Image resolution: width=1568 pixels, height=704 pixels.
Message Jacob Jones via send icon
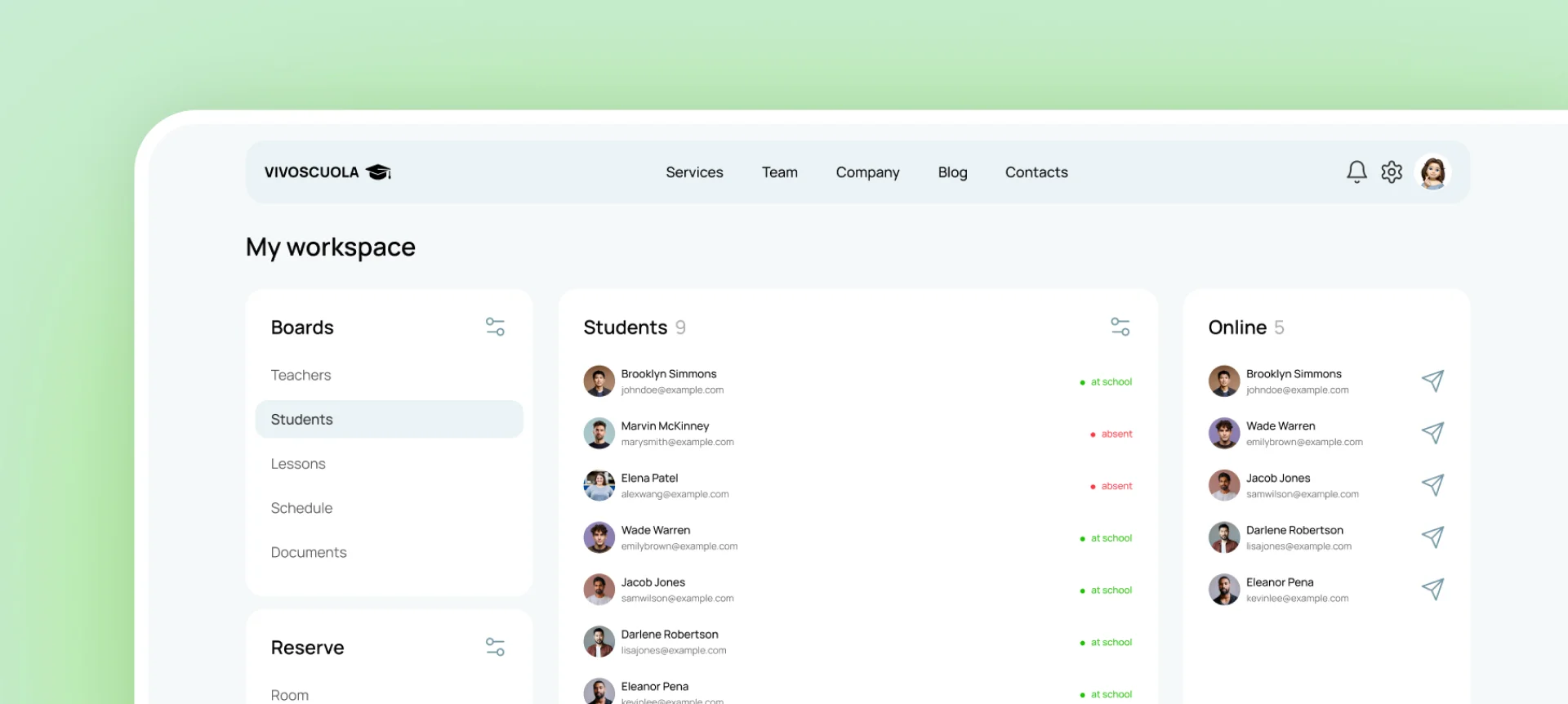pyautogui.click(x=1432, y=485)
